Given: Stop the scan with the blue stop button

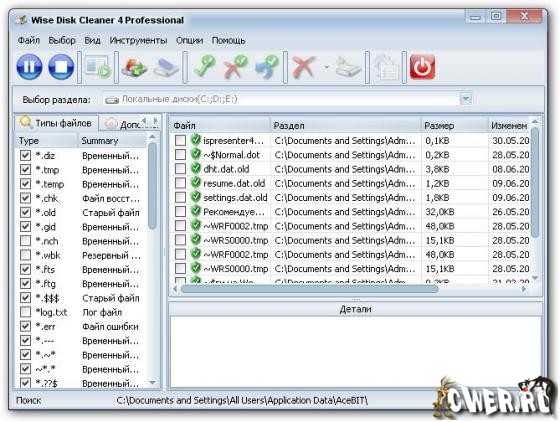Looking at the screenshot, I should (61, 67).
